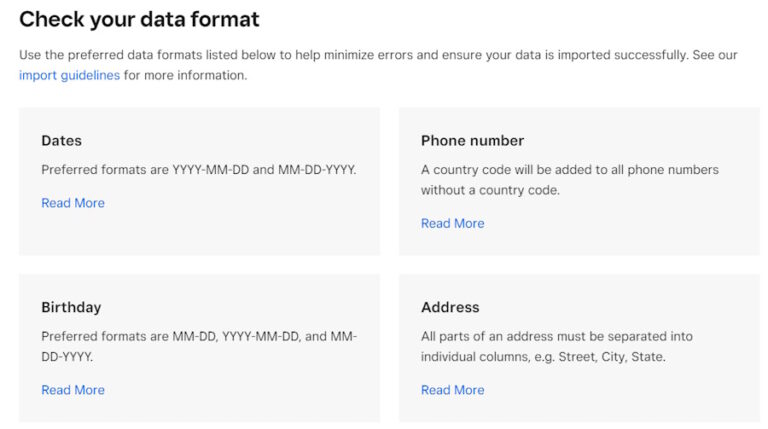This screenshot has width=768, height=429.
Task: Click Read More under Dates
Action: pos(73,203)
